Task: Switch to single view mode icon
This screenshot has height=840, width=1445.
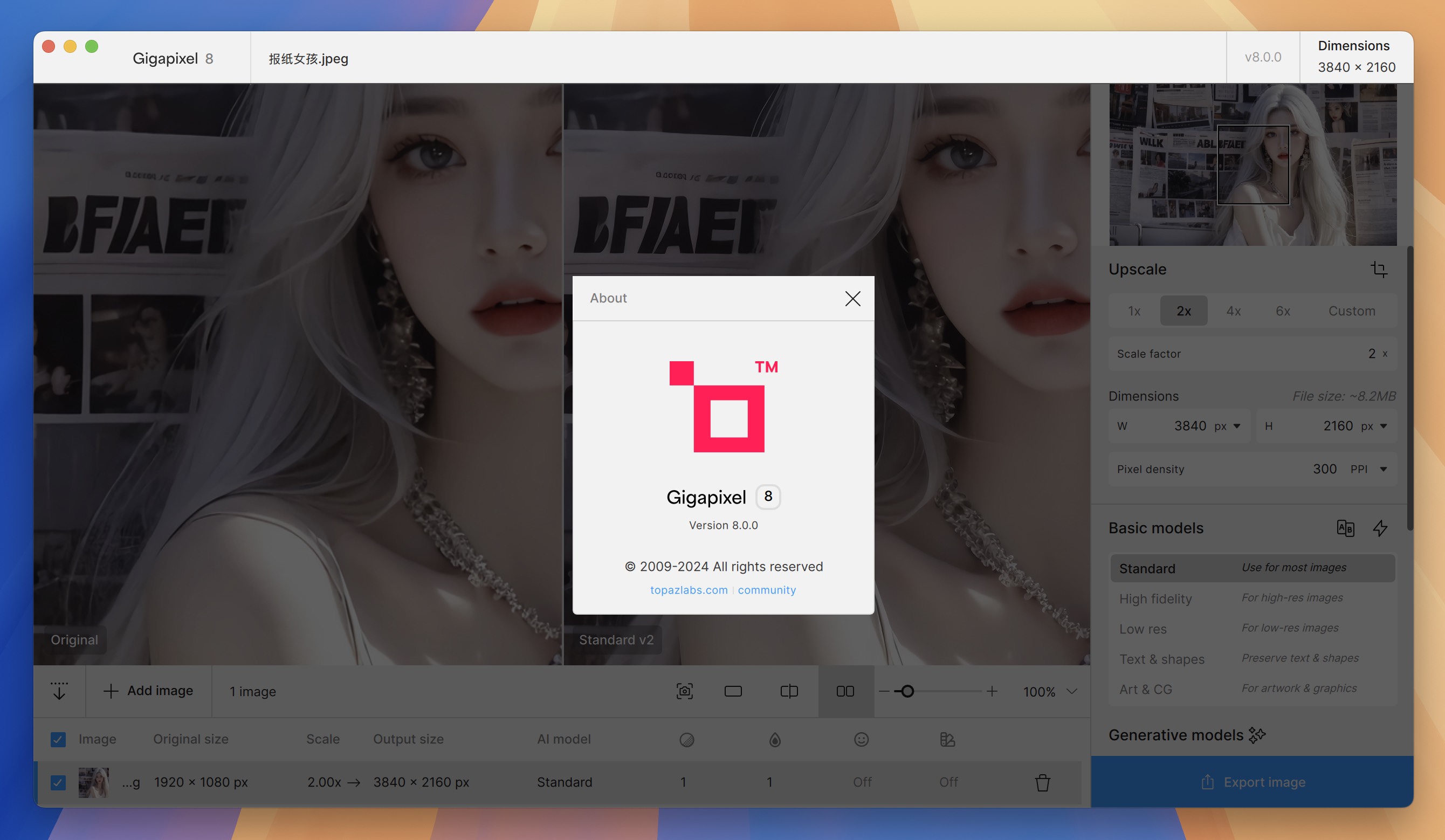Action: (733, 692)
